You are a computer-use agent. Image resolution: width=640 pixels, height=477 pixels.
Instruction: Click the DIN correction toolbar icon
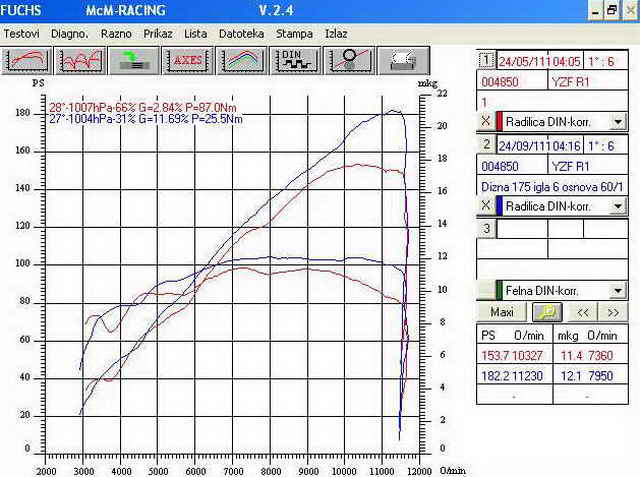click(294, 59)
